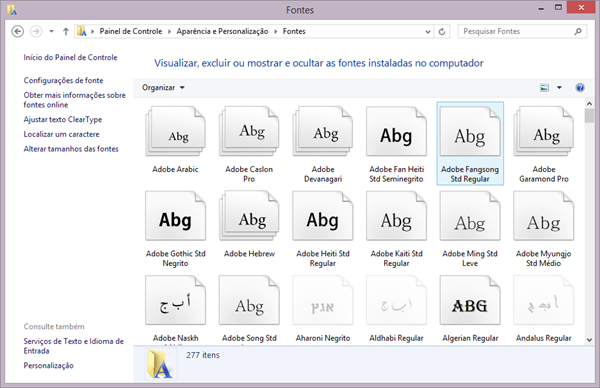Select the Adobe Garamond Pro font icon
Image resolution: width=600 pixels, height=388 pixels.
[x=544, y=132]
